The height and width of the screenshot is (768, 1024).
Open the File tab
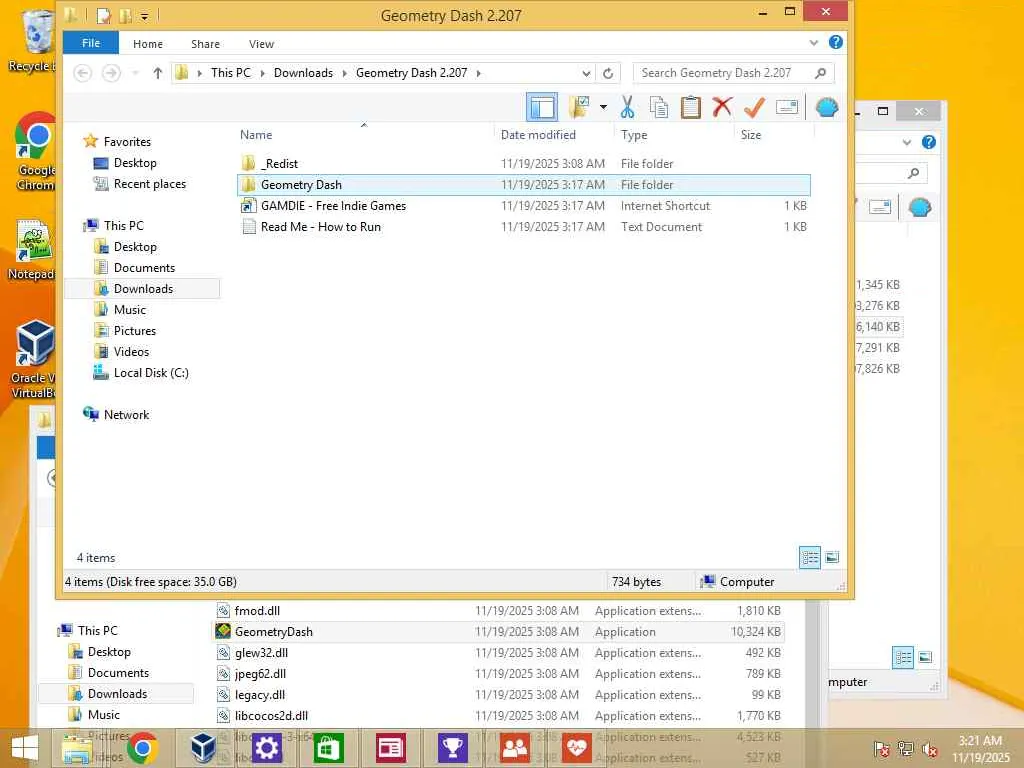[91, 43]
